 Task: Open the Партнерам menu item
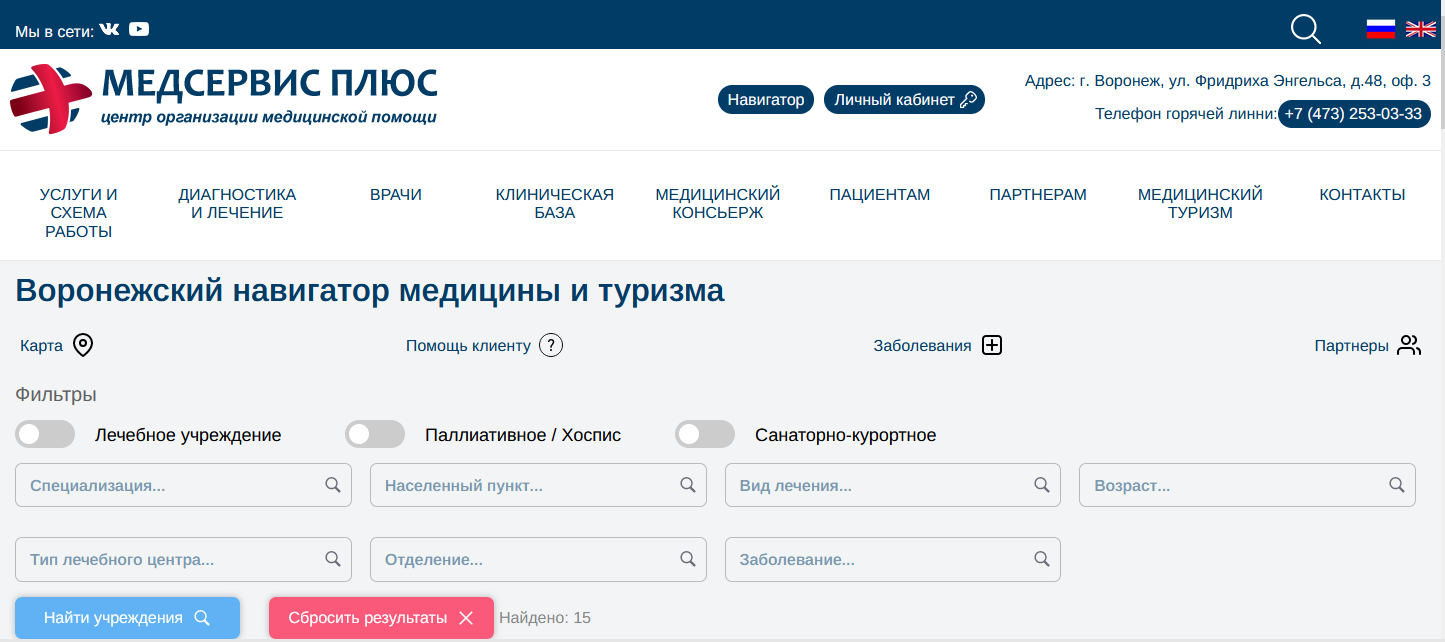[1038, 195]
